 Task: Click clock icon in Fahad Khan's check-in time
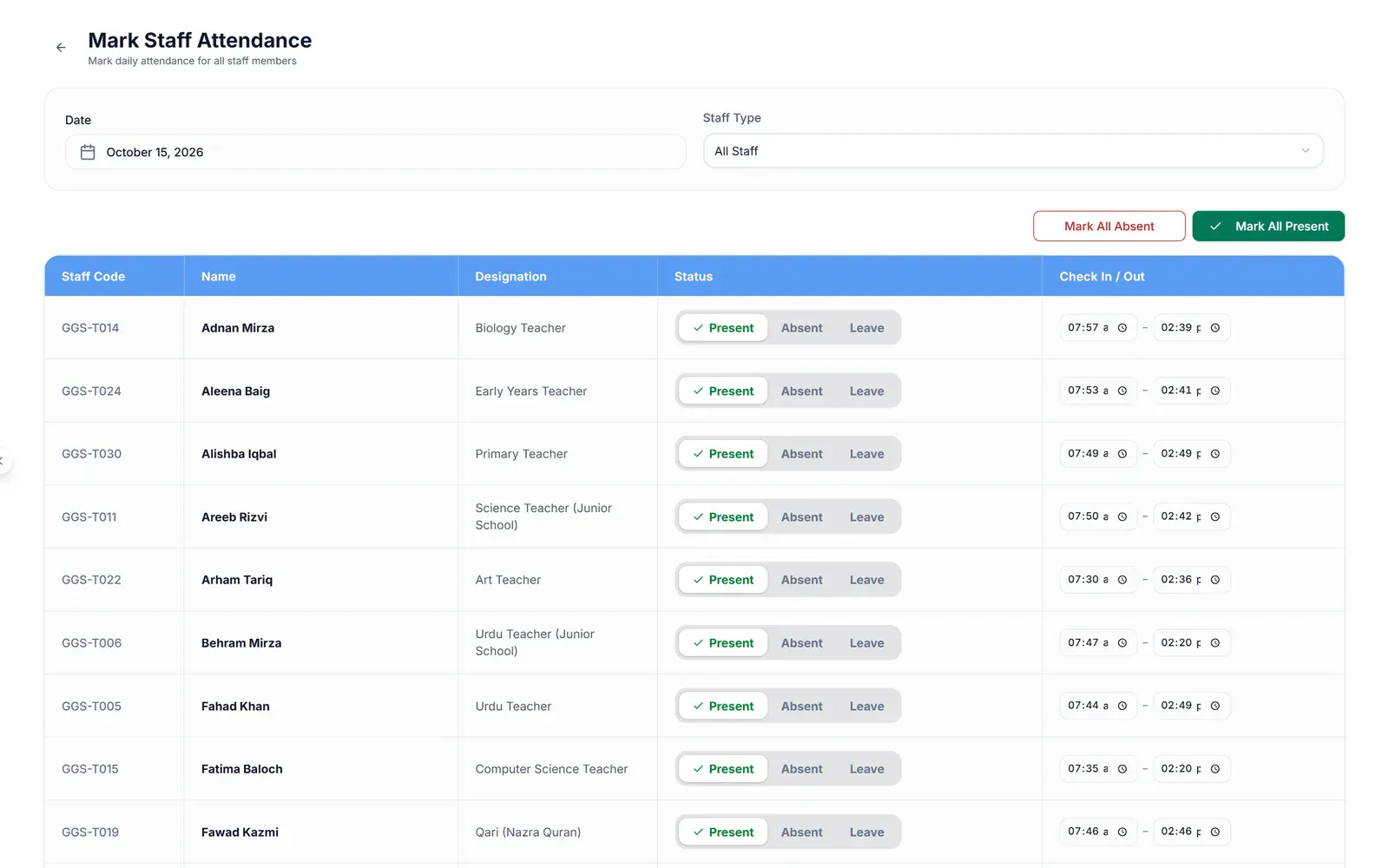[x=1122, y=706]
